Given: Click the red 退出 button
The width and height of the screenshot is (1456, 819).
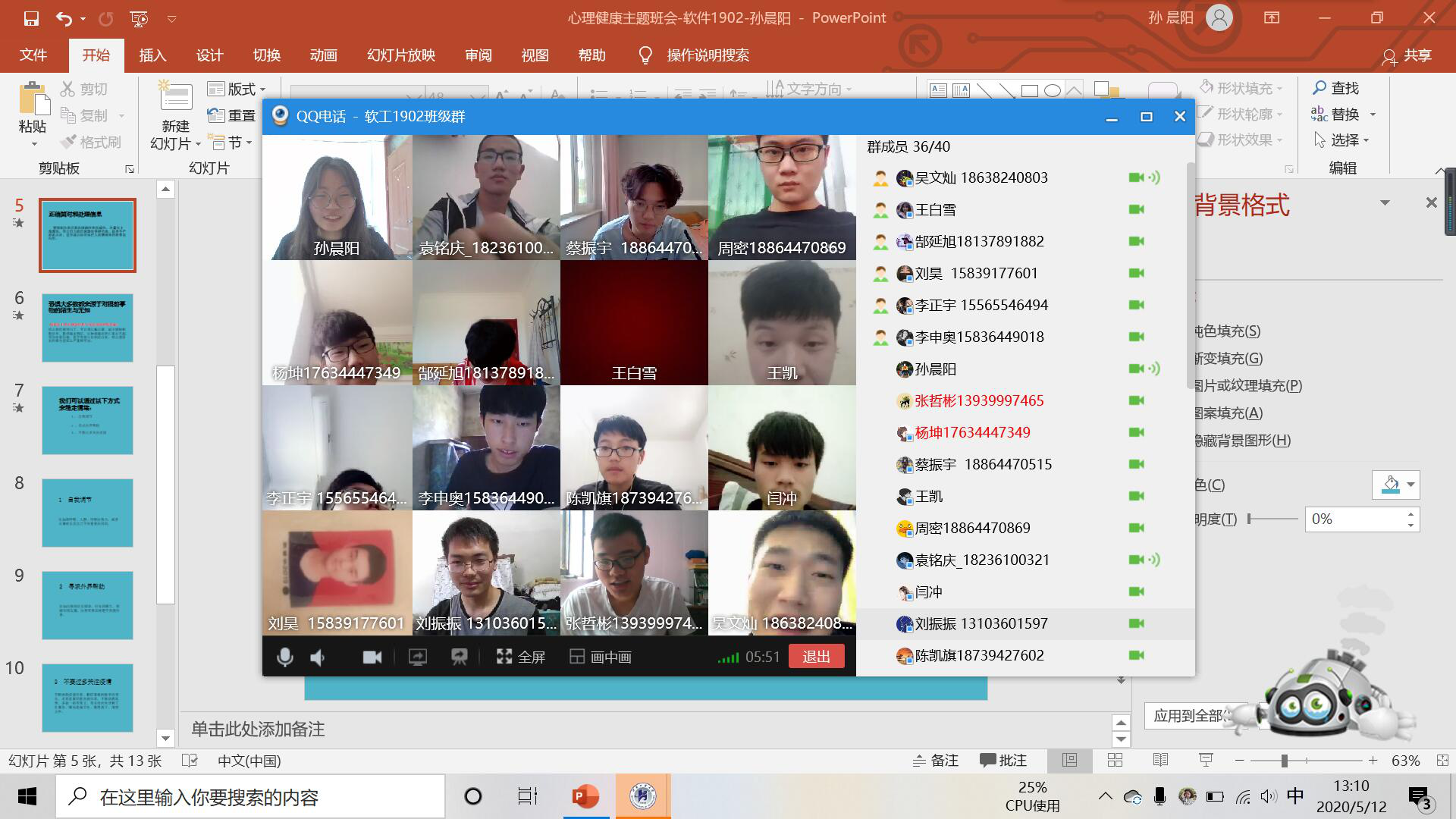Looking at the screenshot, I should (817, 657).
